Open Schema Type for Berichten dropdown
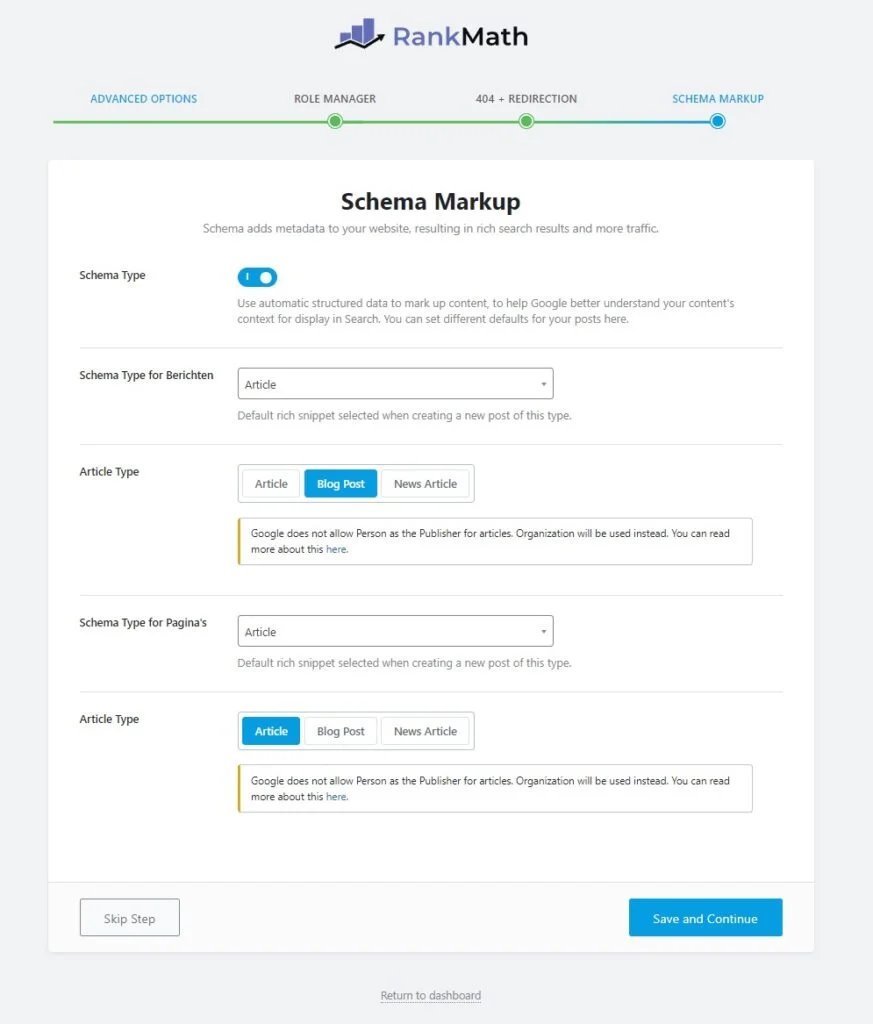Screen dimensions: 873x1024 [395, 384]
